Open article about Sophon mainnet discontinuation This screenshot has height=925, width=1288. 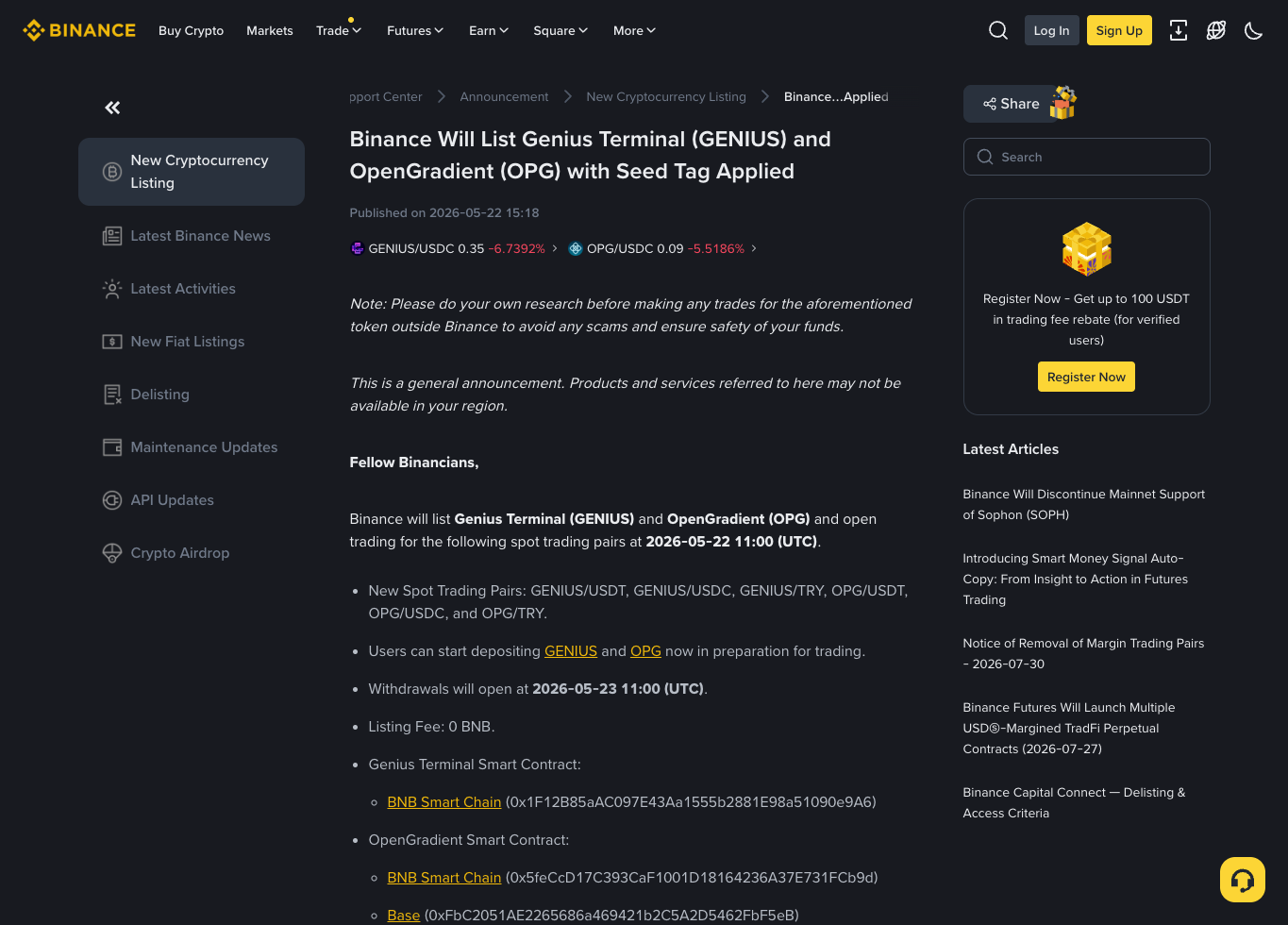1084,505
